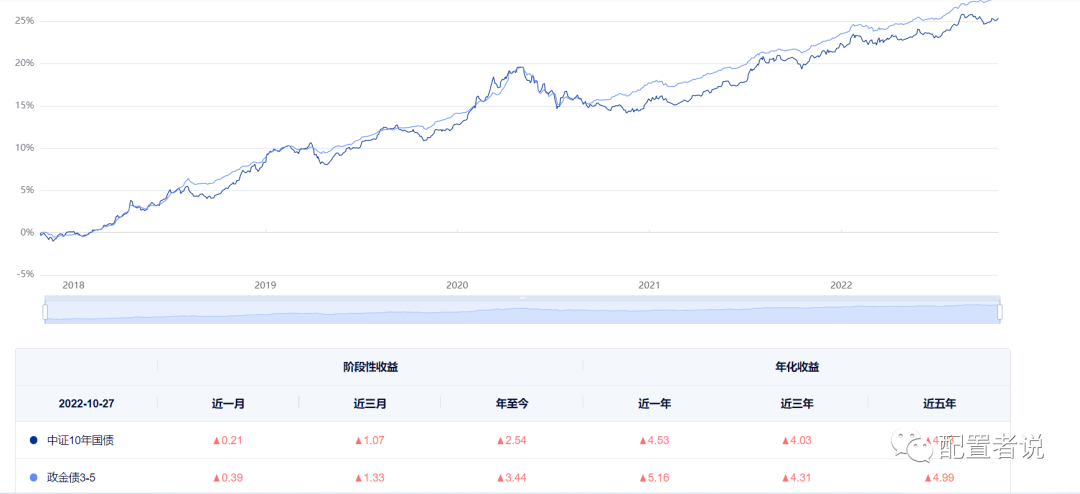The height and width of the screenshot is (494, 1080).
Task: Click the right handle of the range slider
Action: point(1000,312)
